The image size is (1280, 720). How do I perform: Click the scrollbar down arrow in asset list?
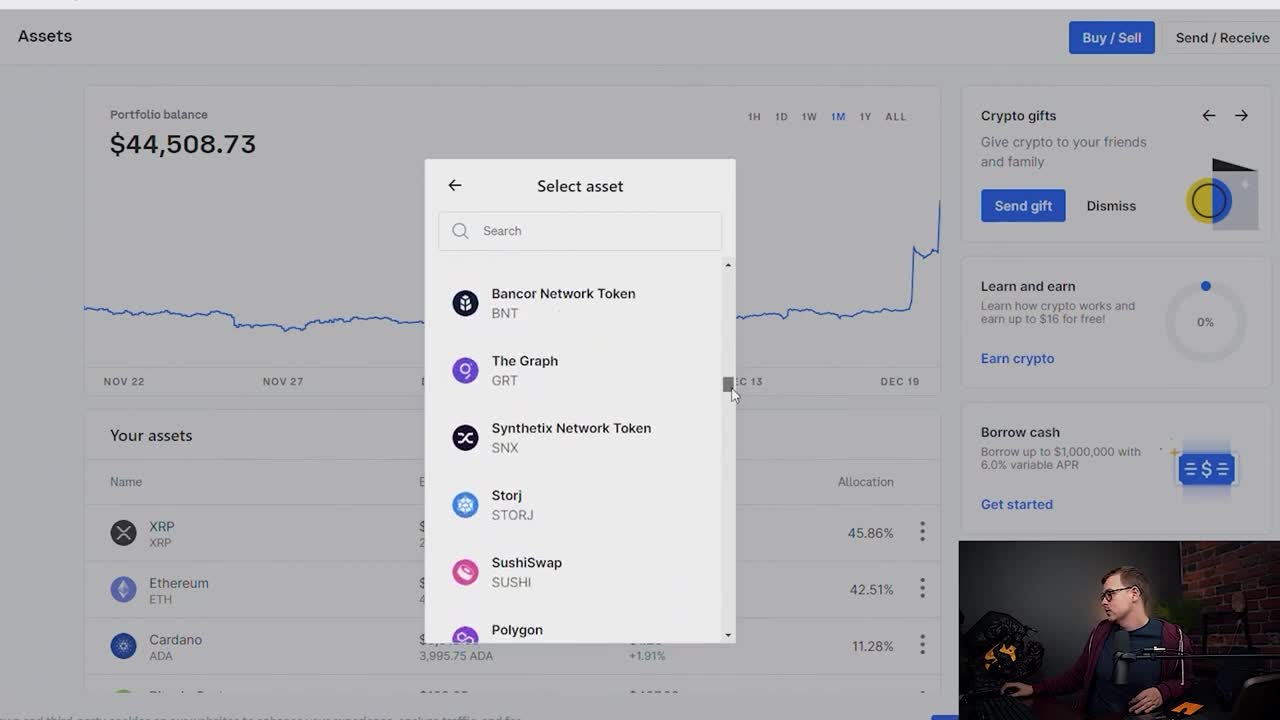(x=728, y=635)
